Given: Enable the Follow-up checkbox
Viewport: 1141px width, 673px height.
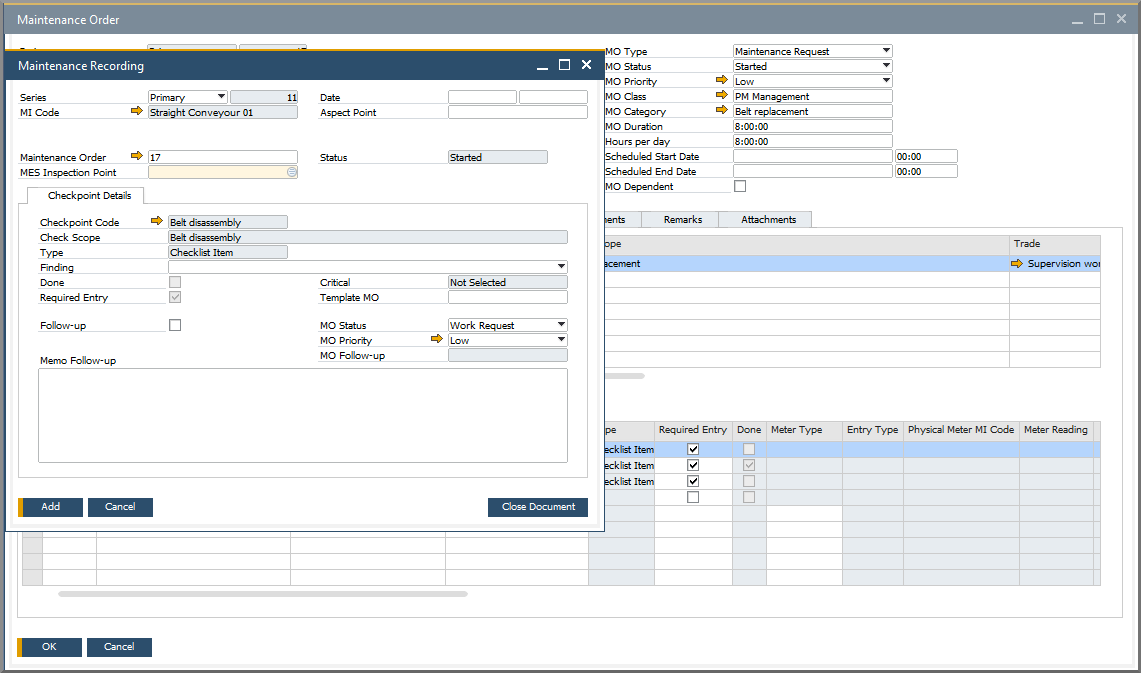Looking at the screenshot, I should point(175,325).
